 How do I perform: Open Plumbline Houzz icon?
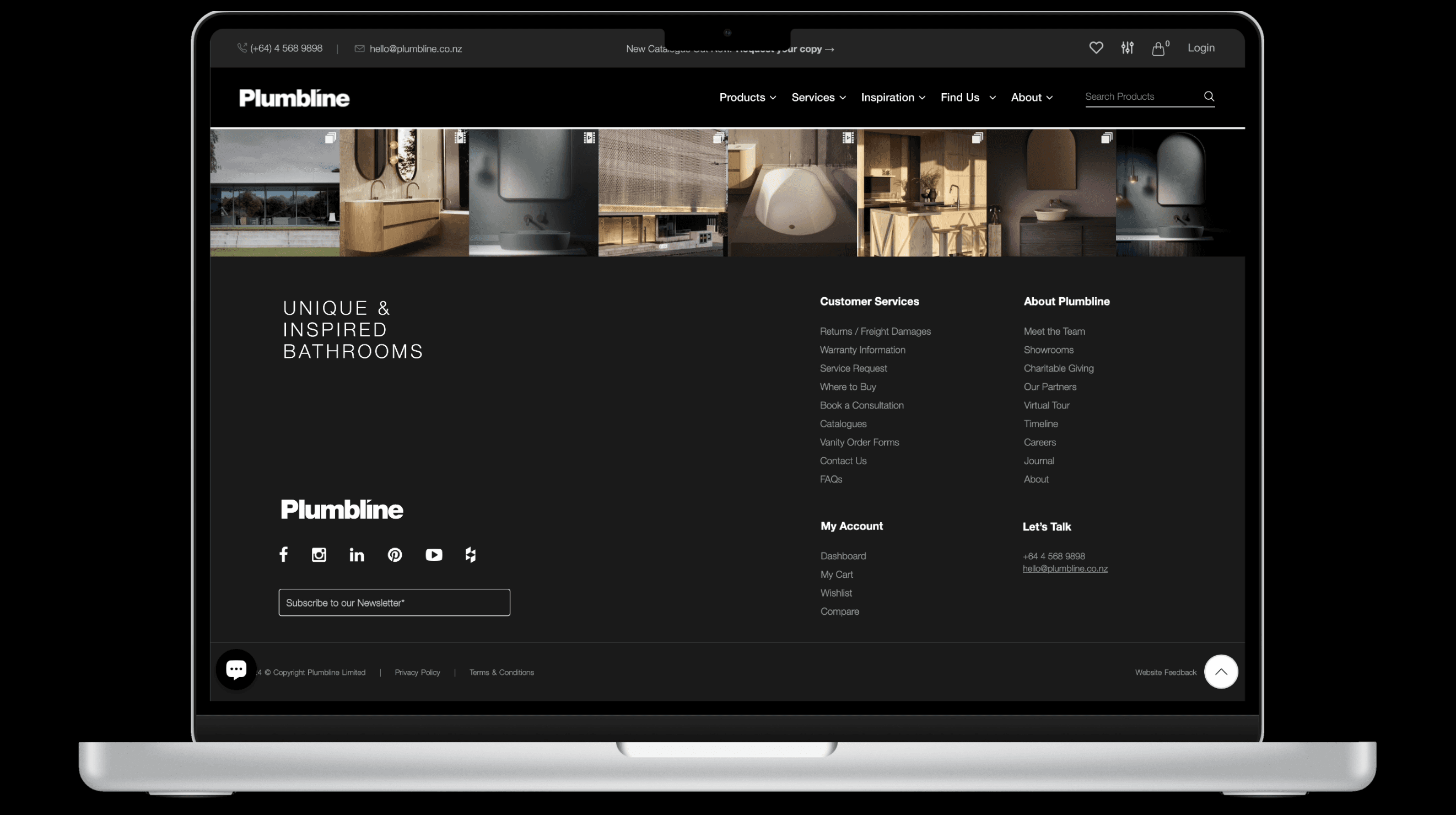click(x=470, y=555)
